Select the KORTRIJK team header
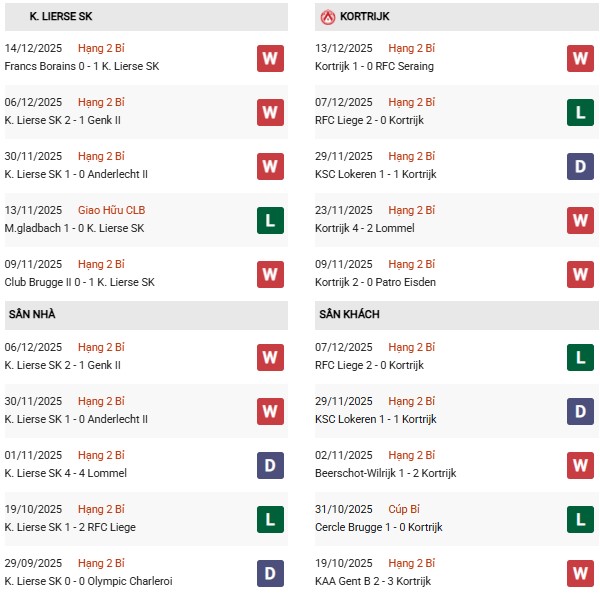Viewport: 600px width, 594px height. [x=365, y=17]
